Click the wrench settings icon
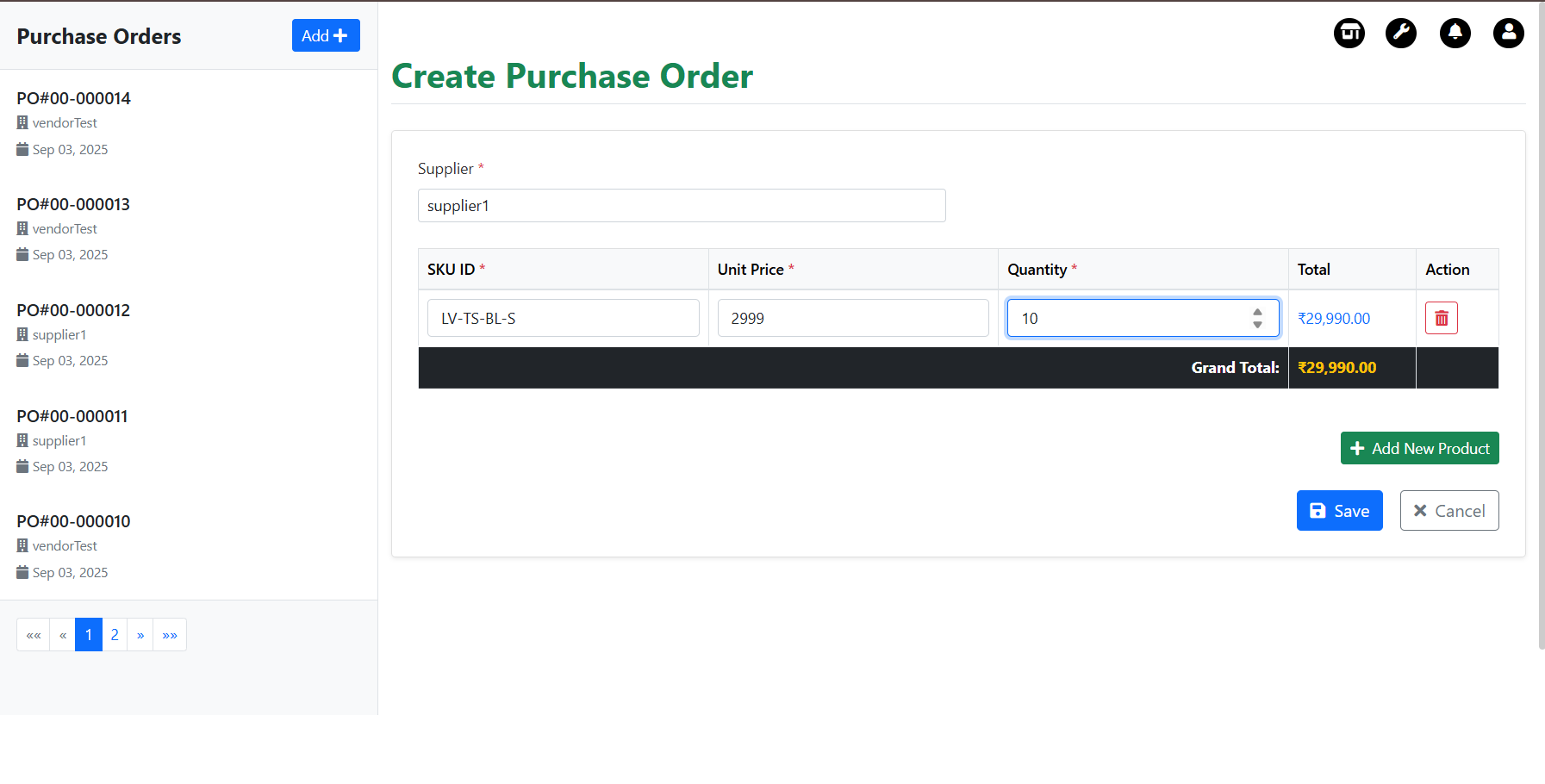The width and height of the screenshot is (1545, 784). click(1400, 34)
